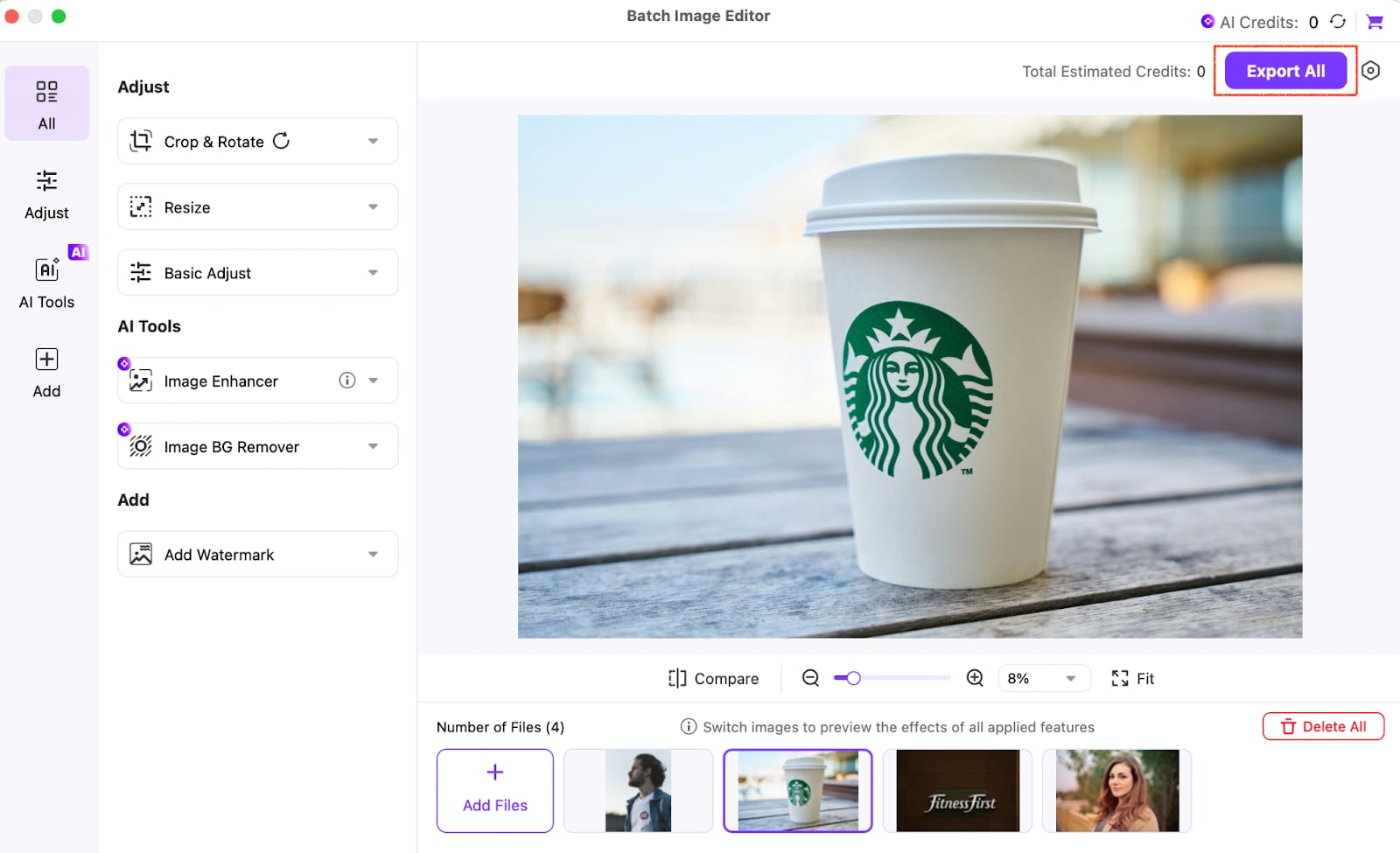
Task: Click the Crop & Rotate label
Action: (214, 142)
